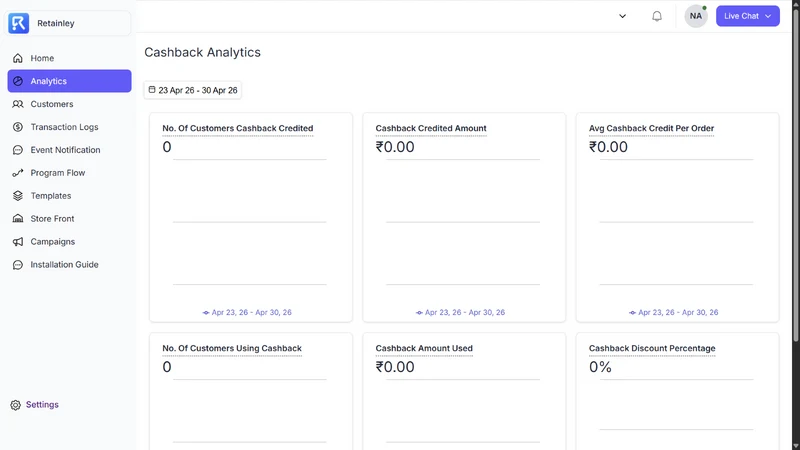Open Customers via its people icon

pyautogui.click(x=18, y=104)
